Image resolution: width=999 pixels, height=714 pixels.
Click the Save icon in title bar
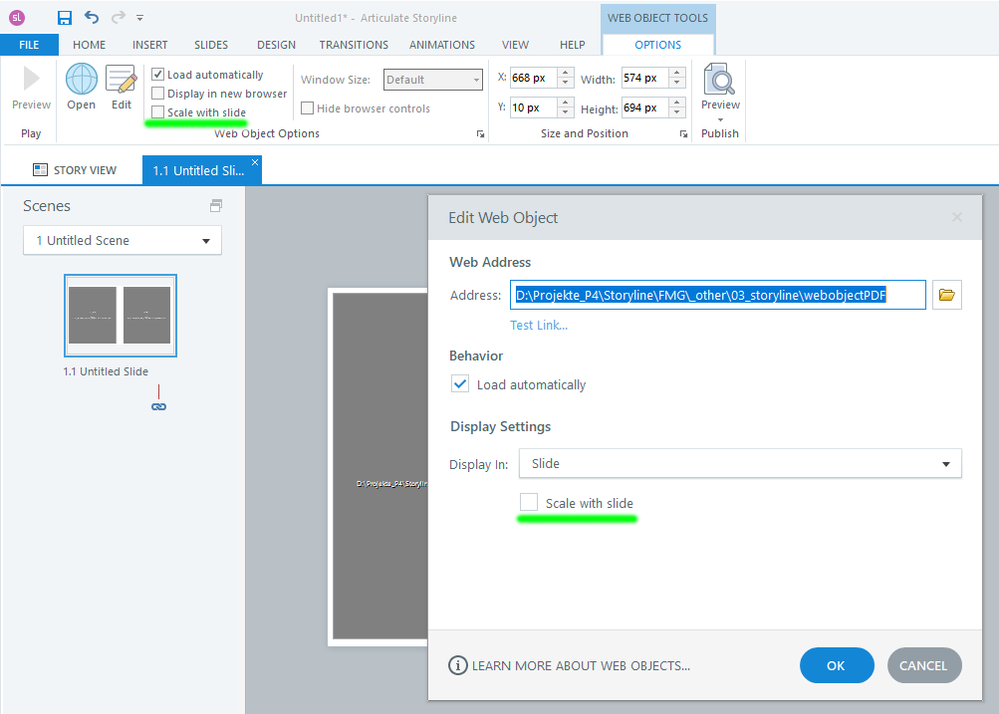(x=64, y=18)
